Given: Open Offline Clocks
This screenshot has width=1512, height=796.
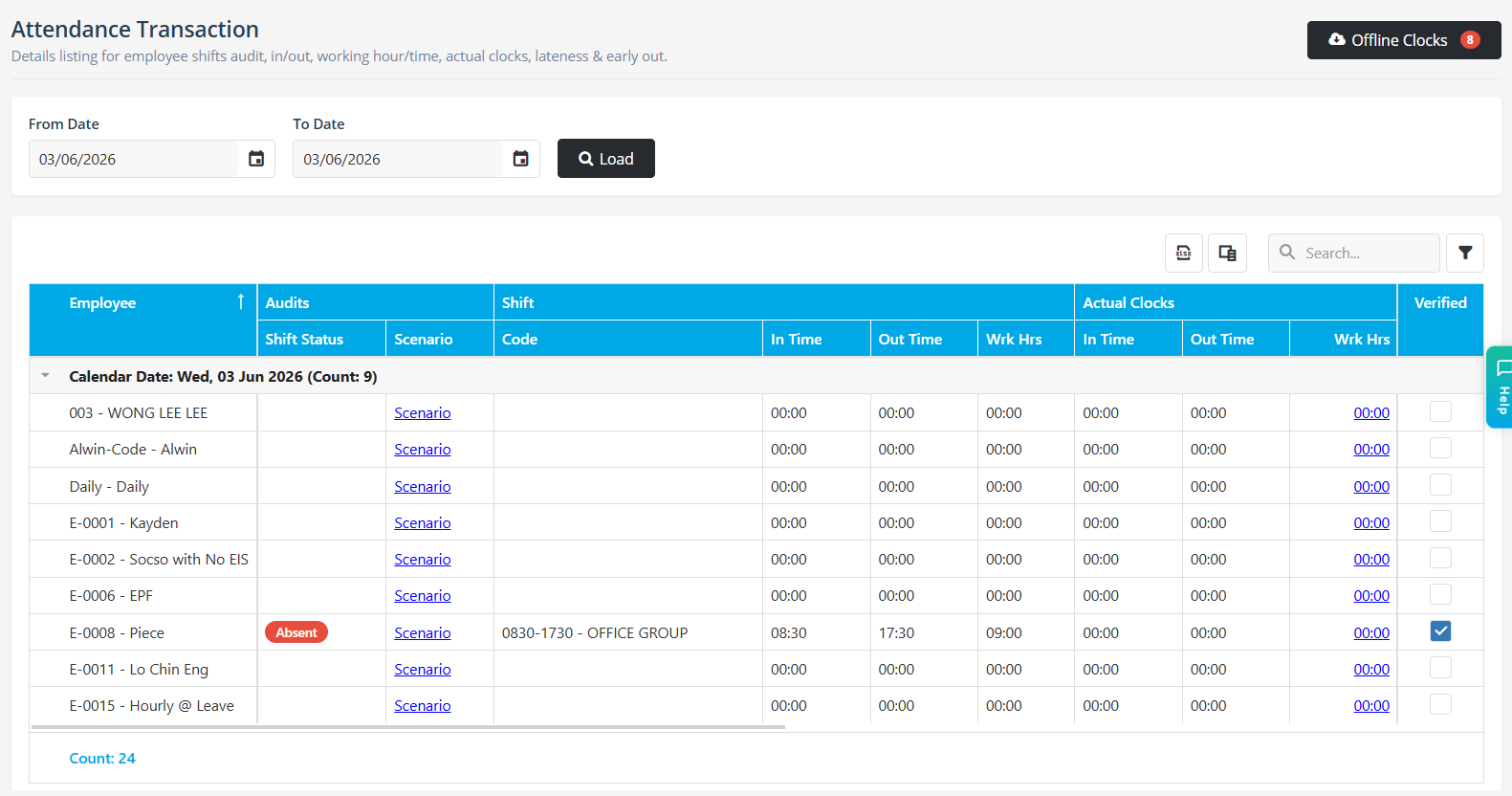Looking at the screenshot, I should click(x=1404, y=40).
